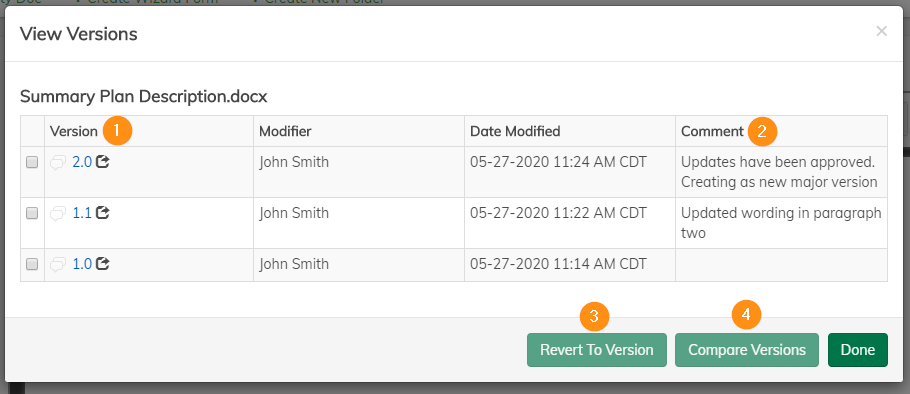Screen dimensions: 910x394
Task: Click the export icon next to version 1.1
Action: (x=103, y=213)
